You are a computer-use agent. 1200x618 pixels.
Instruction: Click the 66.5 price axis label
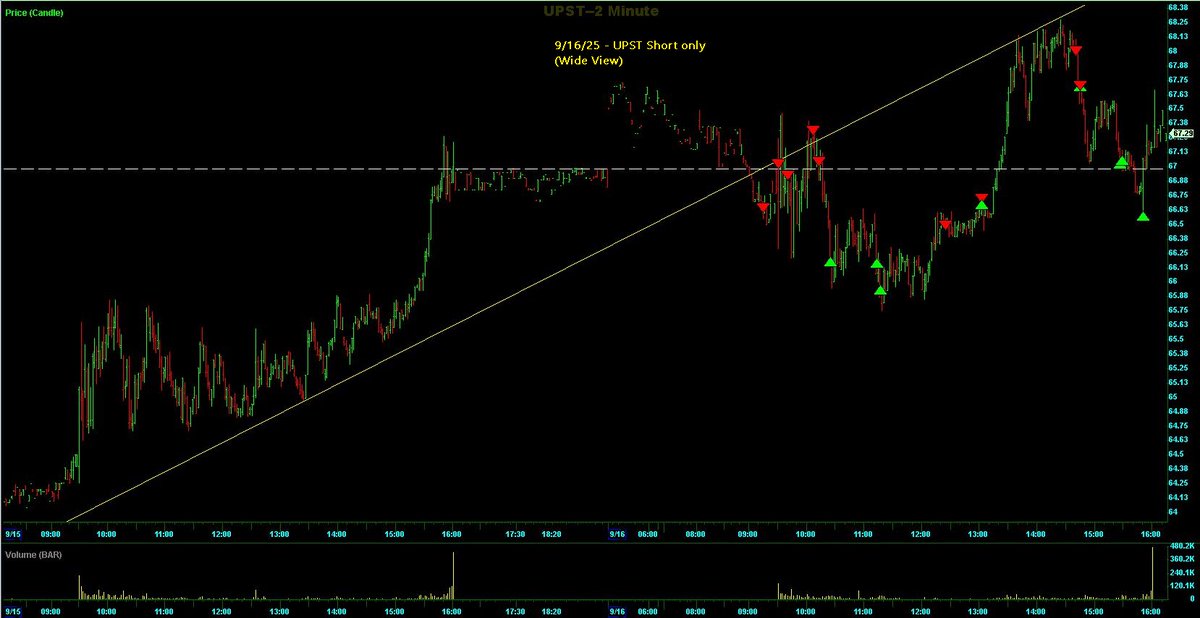click(1175, 224)
